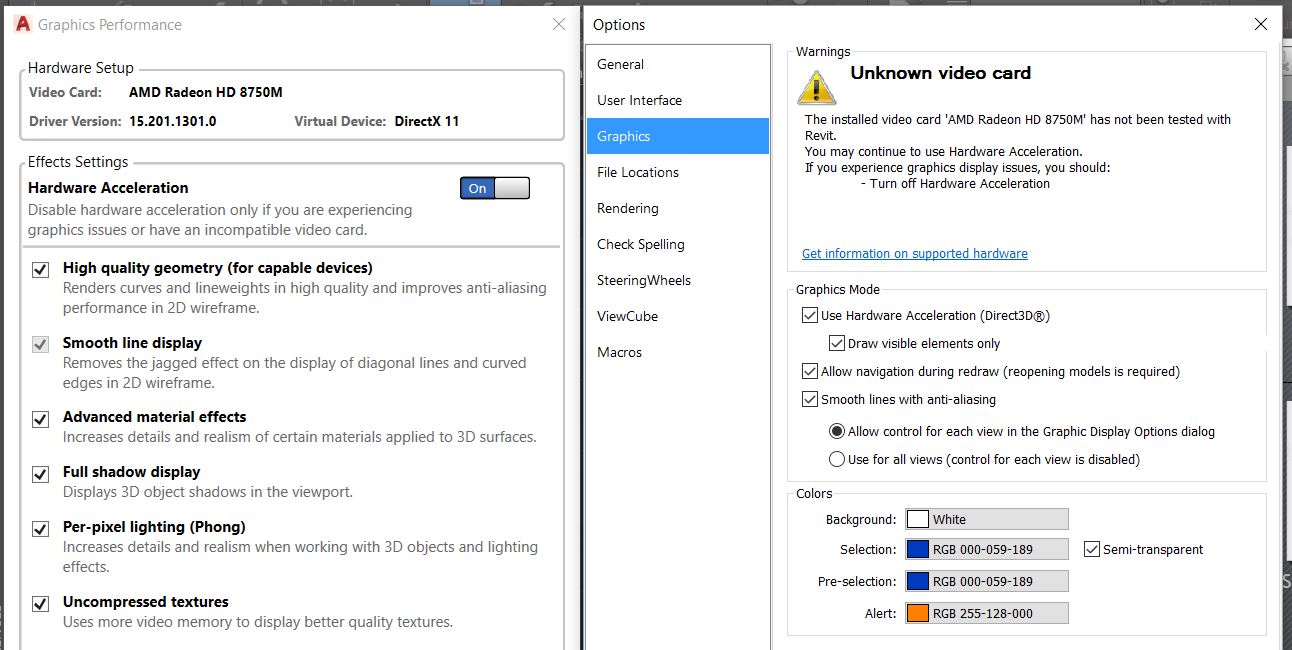The height and width of the screenshot is (650, 1292).
Task: Click the video card name AMD Radeon HD 8750M
Action: [206, 92]
